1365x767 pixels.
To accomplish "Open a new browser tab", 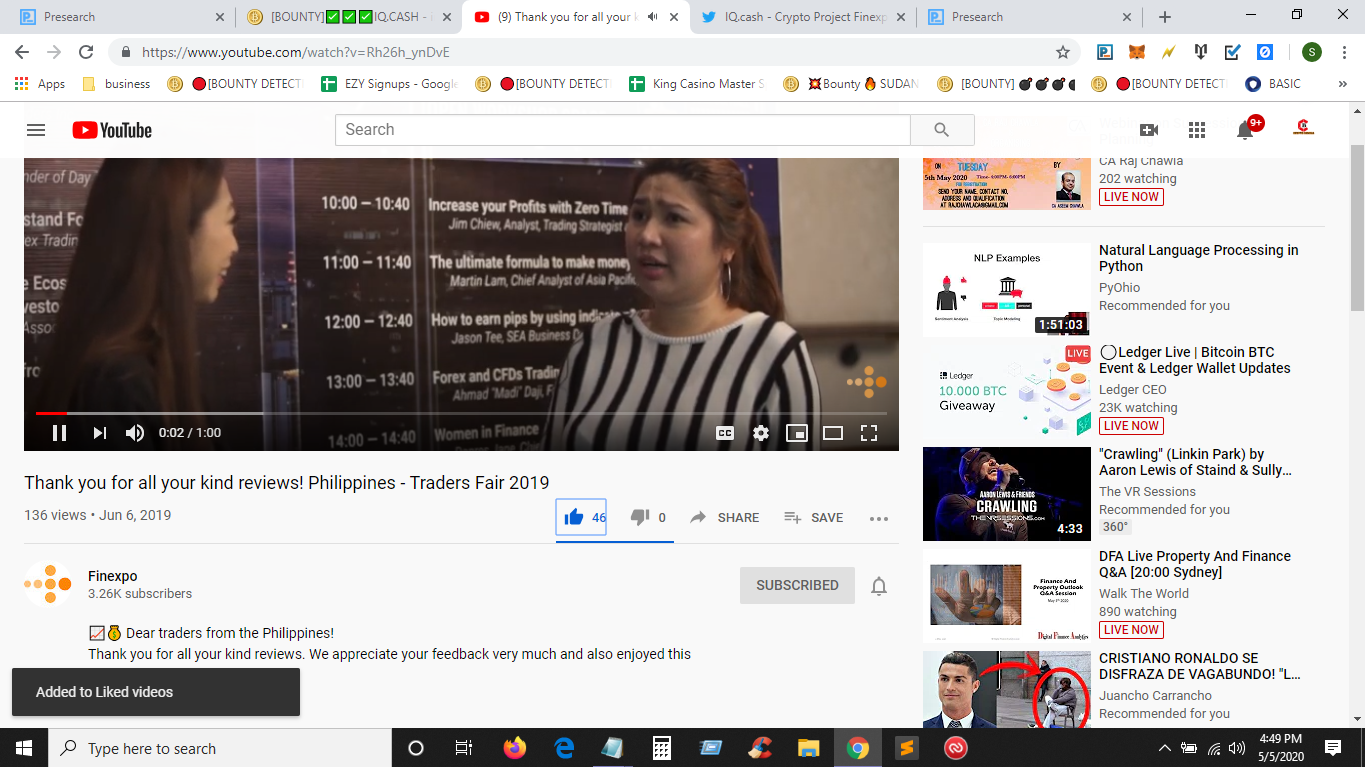I will pyautogui.click(x=1165, y=17).
